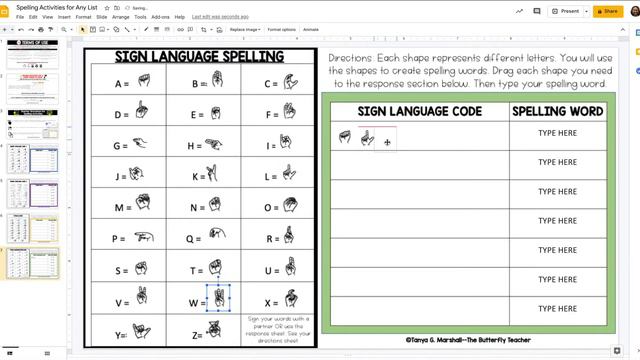The height and width of the screenshot is (360, 640).
Task: Select the blue-bordered fourth slide thumbnail
Action: point(33,159)
